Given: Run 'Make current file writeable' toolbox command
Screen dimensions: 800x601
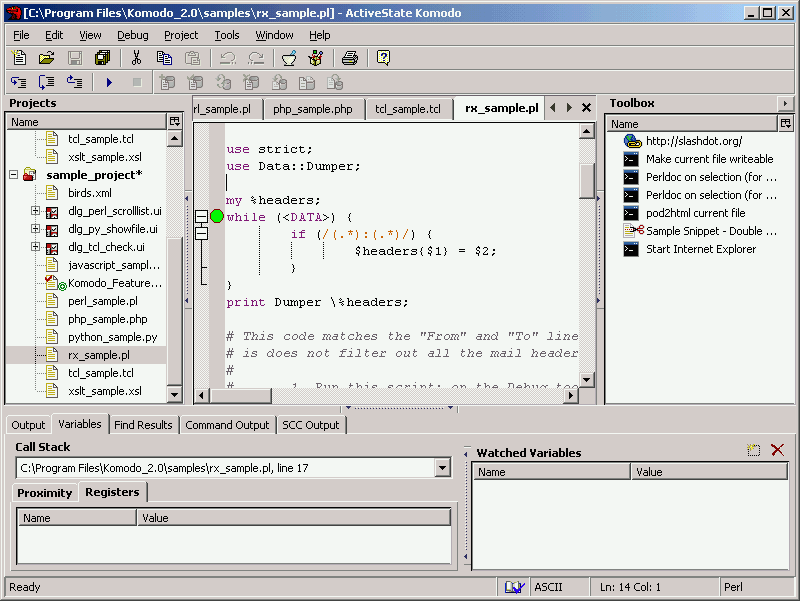Looking at the screenshot, I should (709, 159).
